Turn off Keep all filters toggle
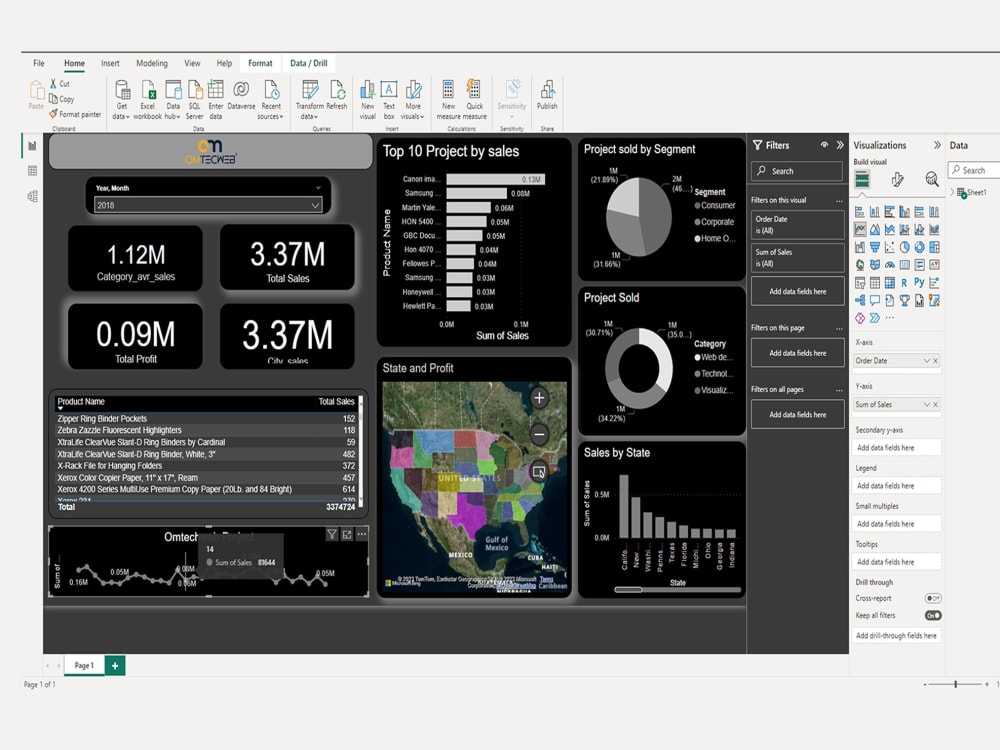The width and height of the screenshot is (1000, 750). click(x=932, y=615)
